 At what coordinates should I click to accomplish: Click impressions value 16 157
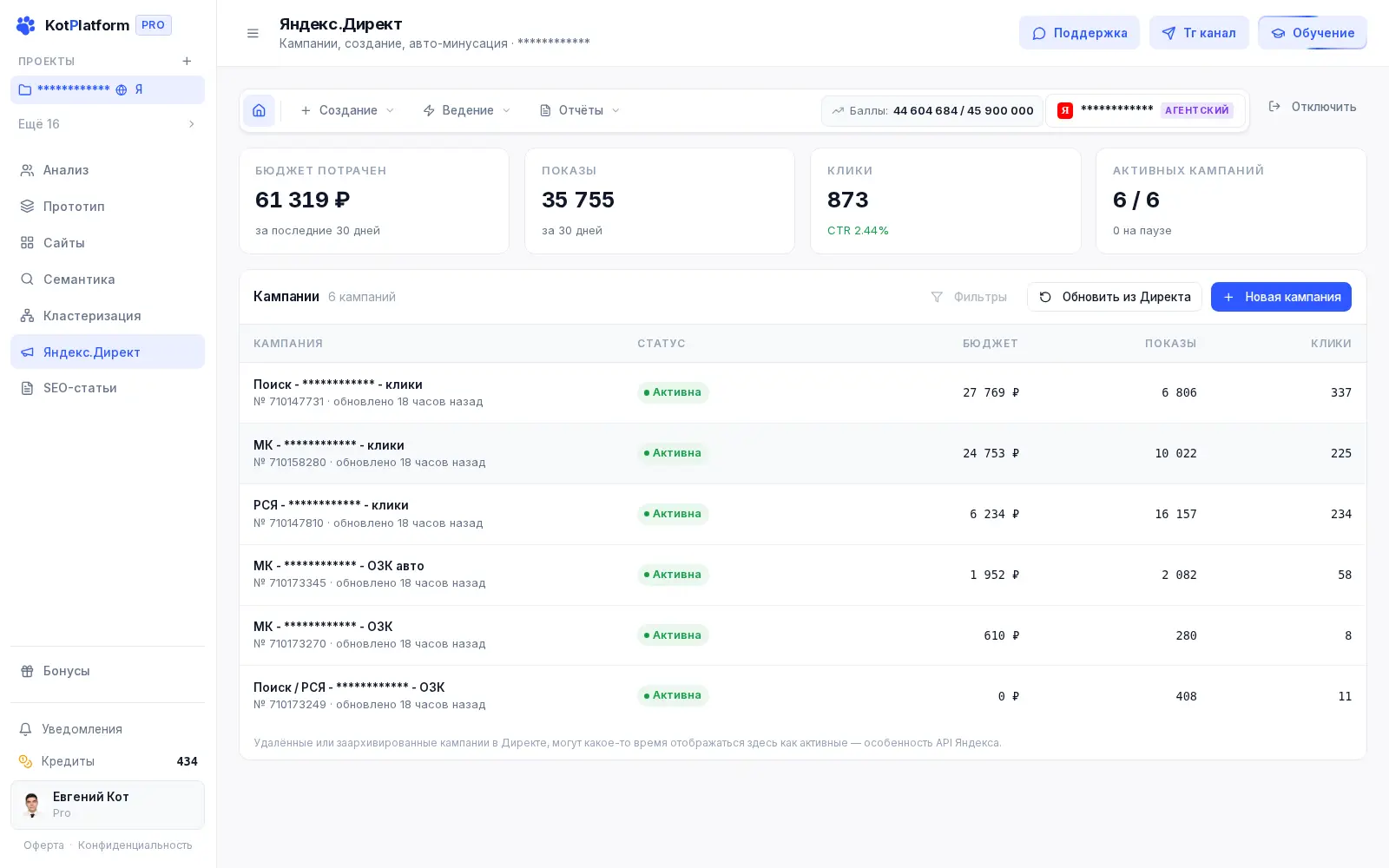point(1175,514)
